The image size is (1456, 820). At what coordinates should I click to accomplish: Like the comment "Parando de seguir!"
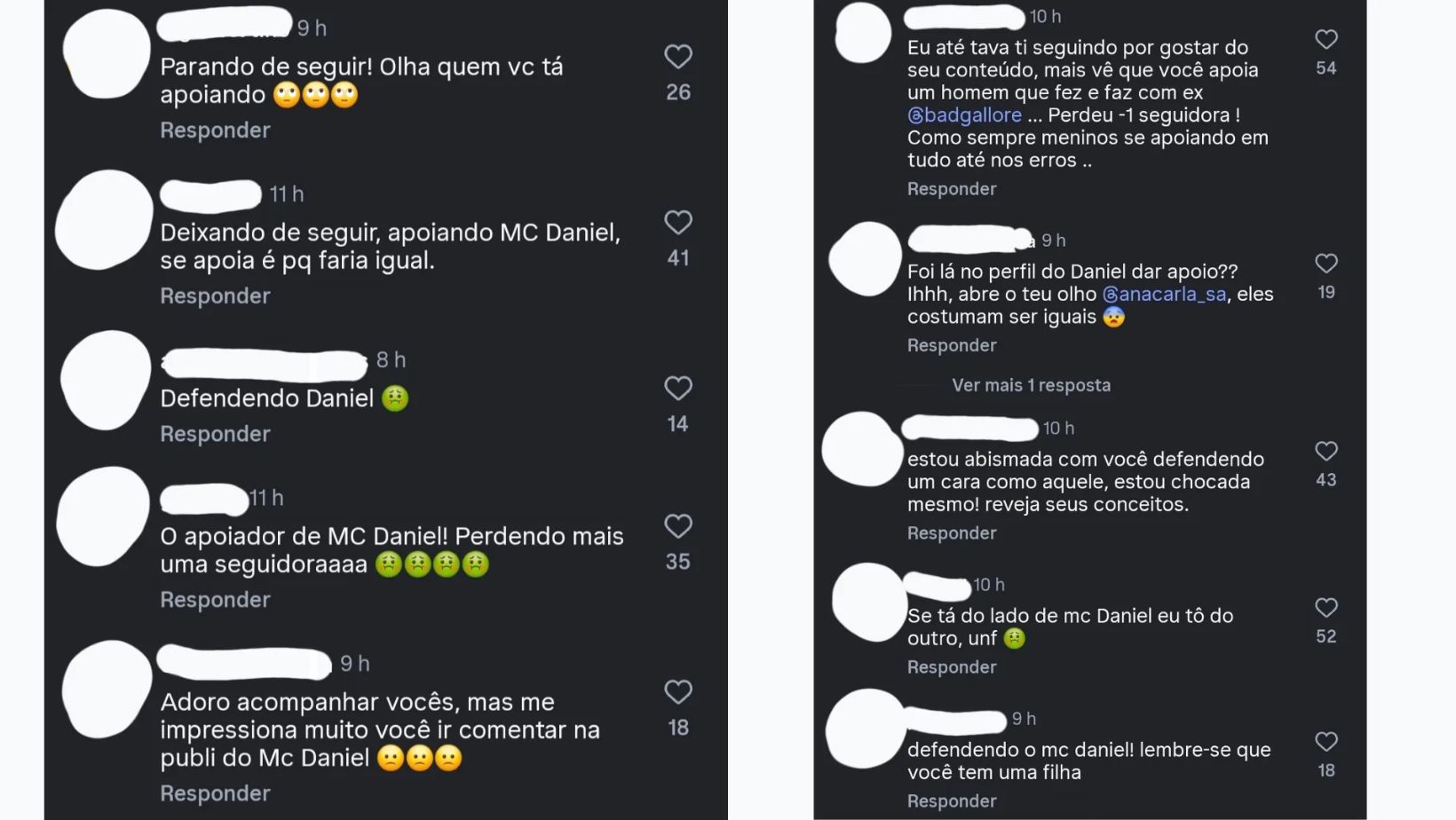coord(677,56)
